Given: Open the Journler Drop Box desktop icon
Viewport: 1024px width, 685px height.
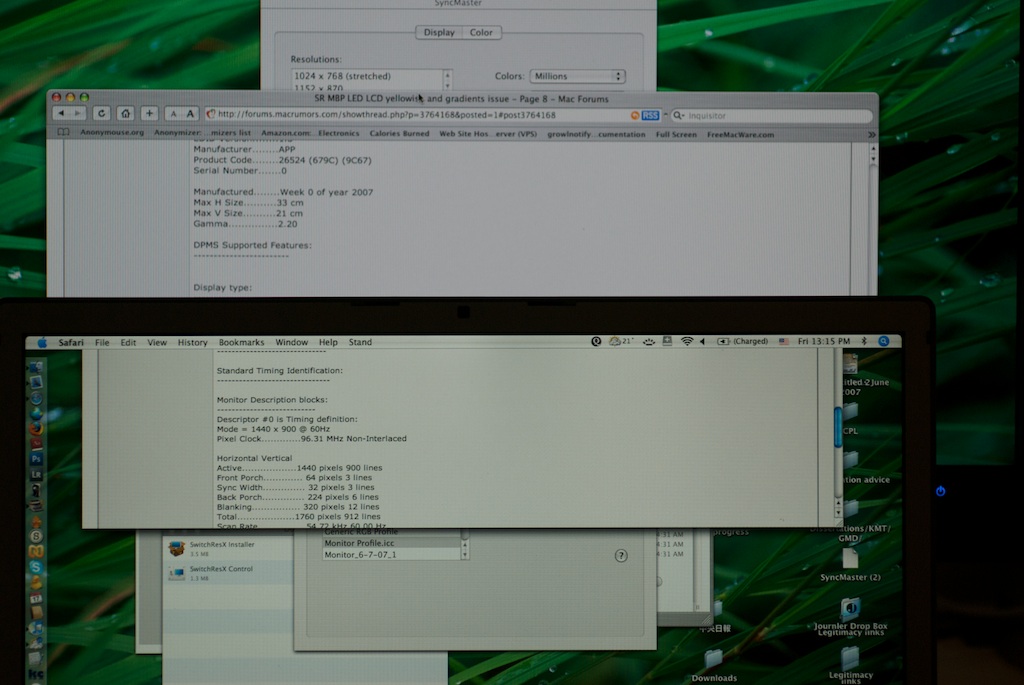Looking at the screenshot, I should 850,616.
